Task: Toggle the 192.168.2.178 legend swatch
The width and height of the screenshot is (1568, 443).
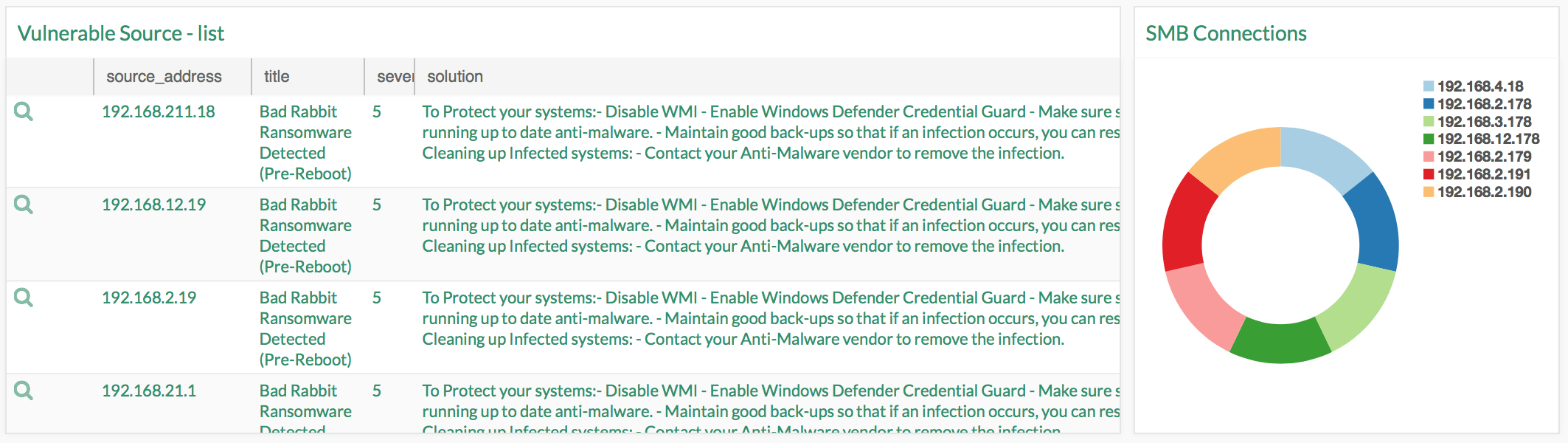Action: (x=1429, y=104)
